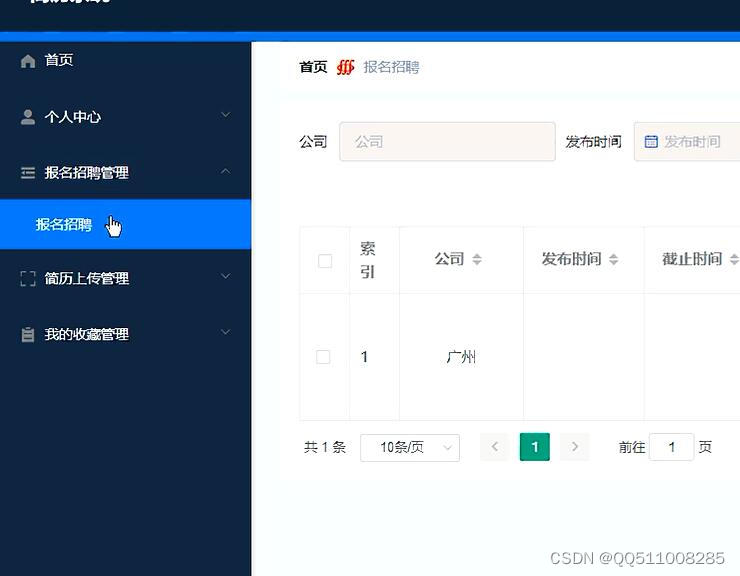Expand 简历上传管理 chevron arrow
The height and width of the screenshot is (576, 740).
click(226, 276)
